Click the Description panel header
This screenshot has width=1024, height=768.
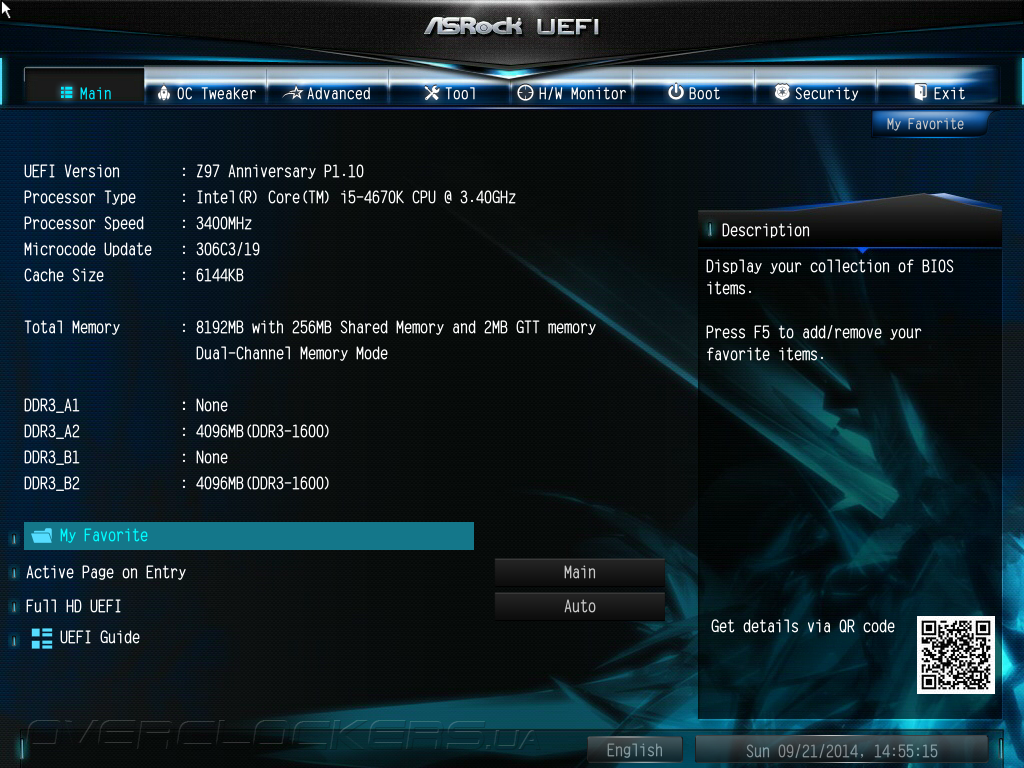(850, 231)
